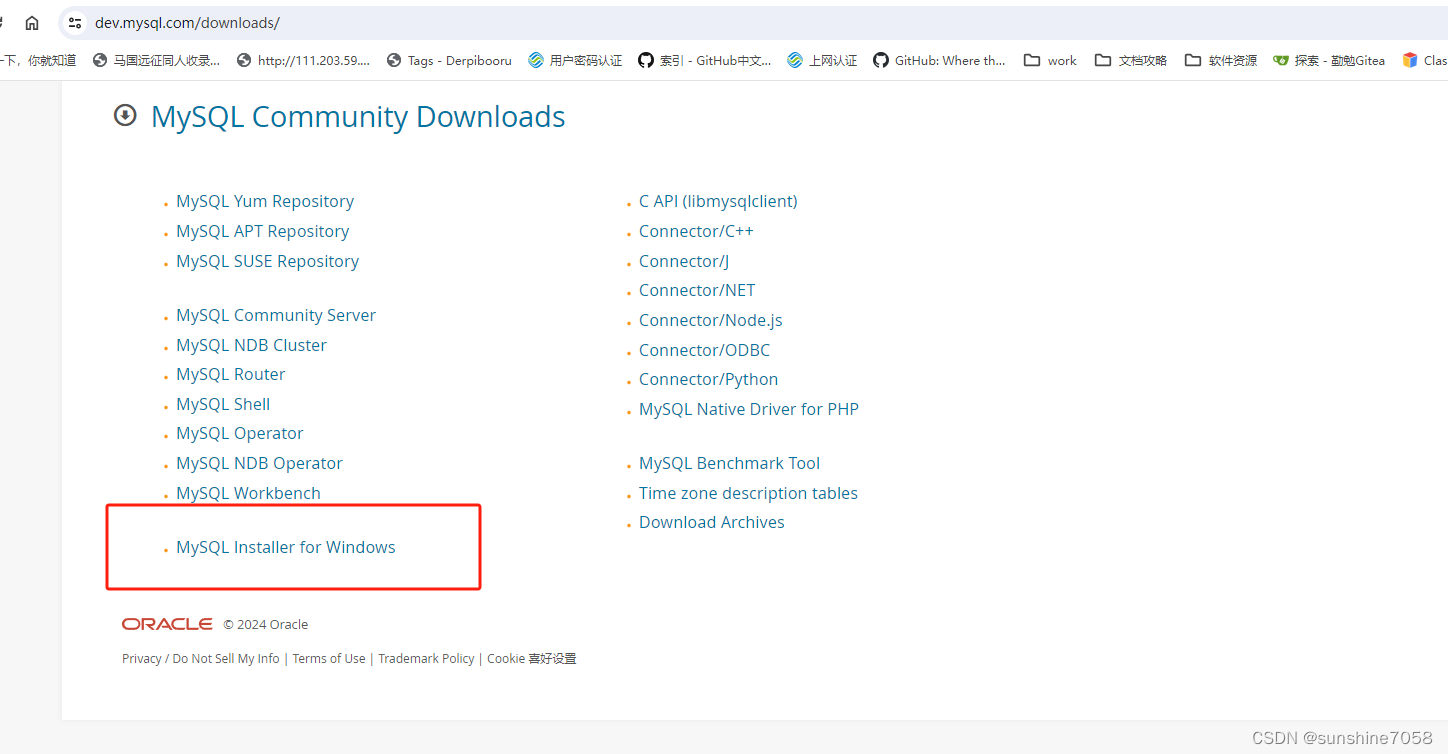Open the 马国远征同人收录 bookmark

pos(156,60)
